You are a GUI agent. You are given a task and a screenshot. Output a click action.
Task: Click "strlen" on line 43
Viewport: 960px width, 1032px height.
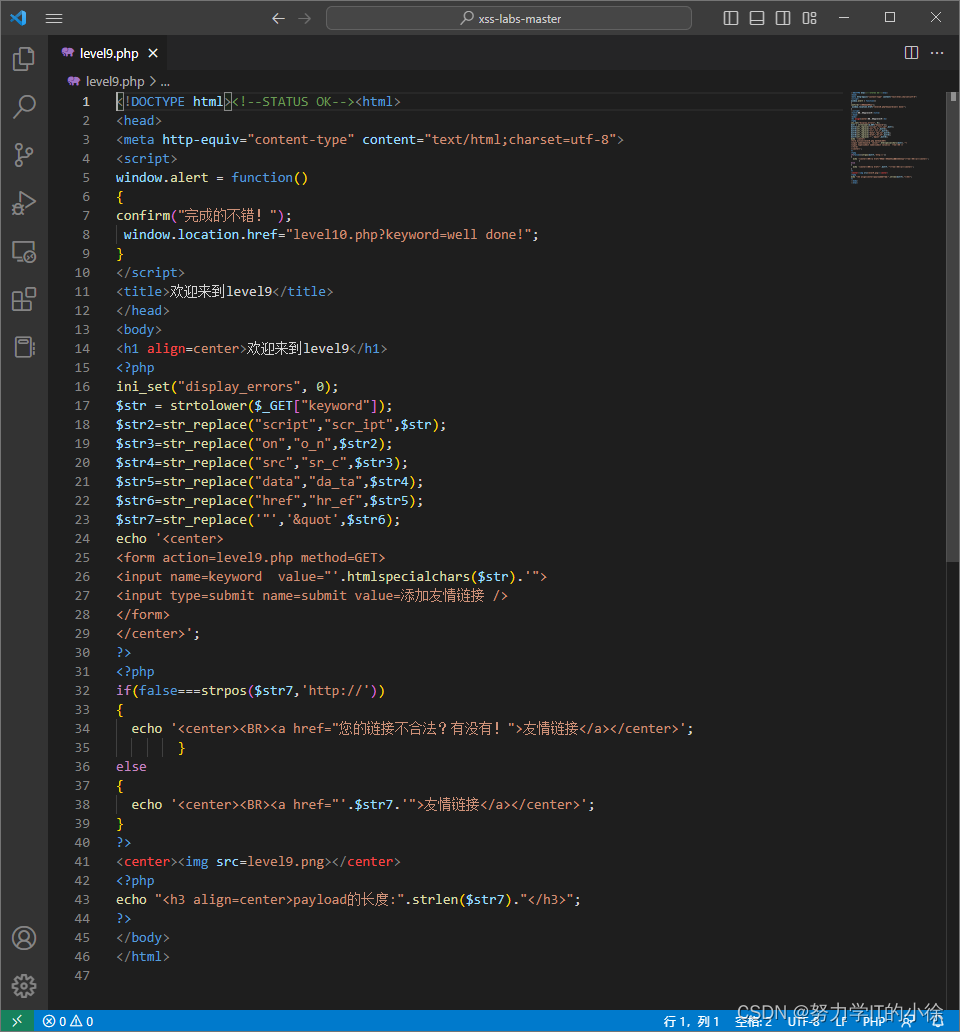[435, 900]
